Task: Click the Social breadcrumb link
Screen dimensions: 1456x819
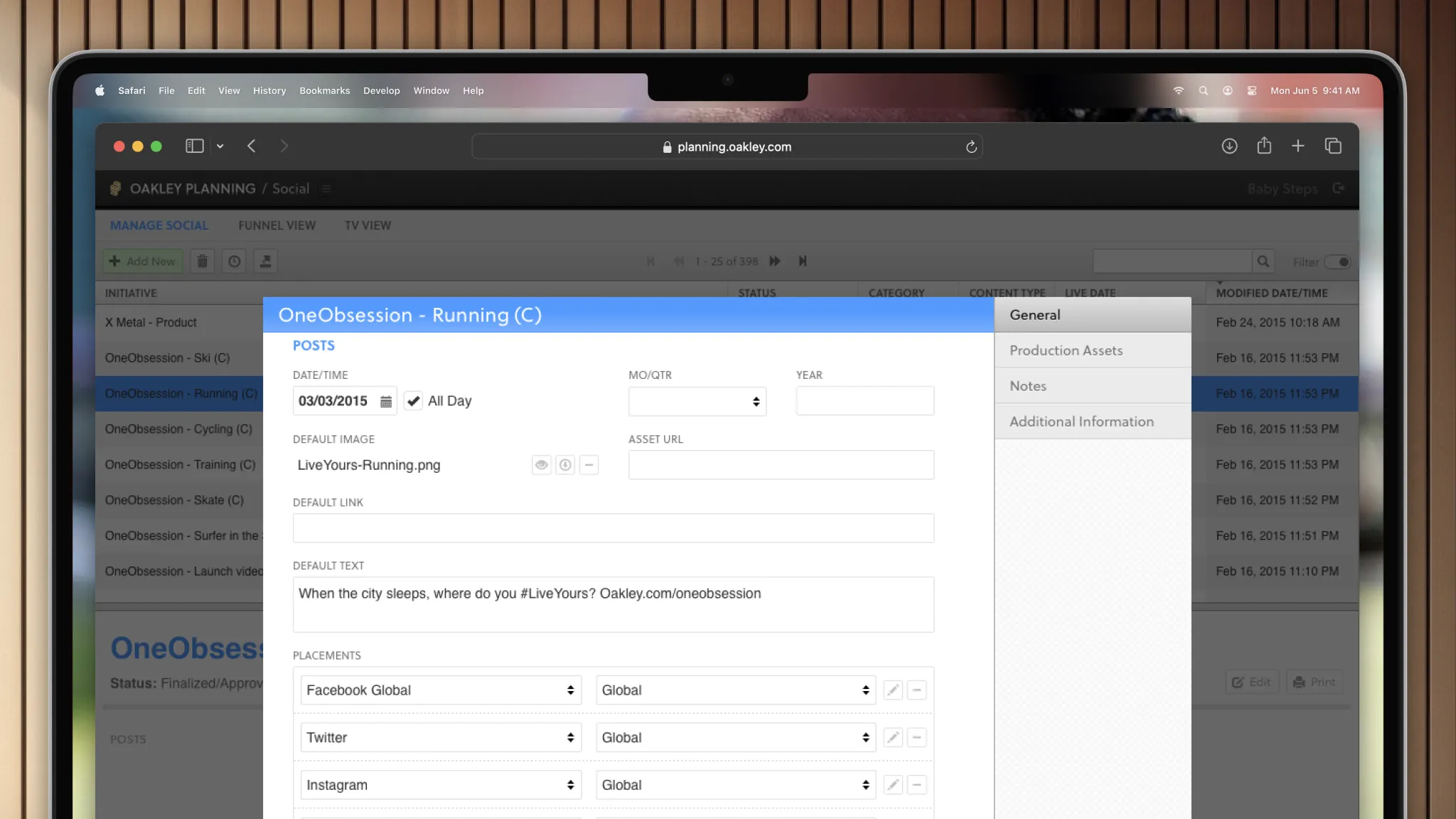Action: click(x=290, y=188)
